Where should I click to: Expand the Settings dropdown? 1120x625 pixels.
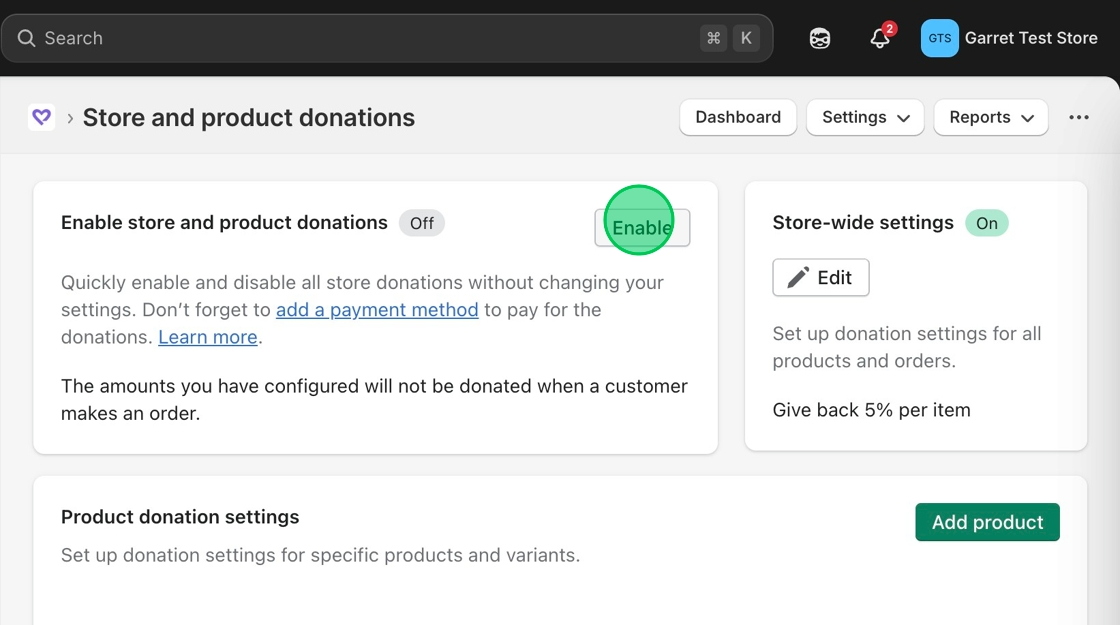pos(865,117)
